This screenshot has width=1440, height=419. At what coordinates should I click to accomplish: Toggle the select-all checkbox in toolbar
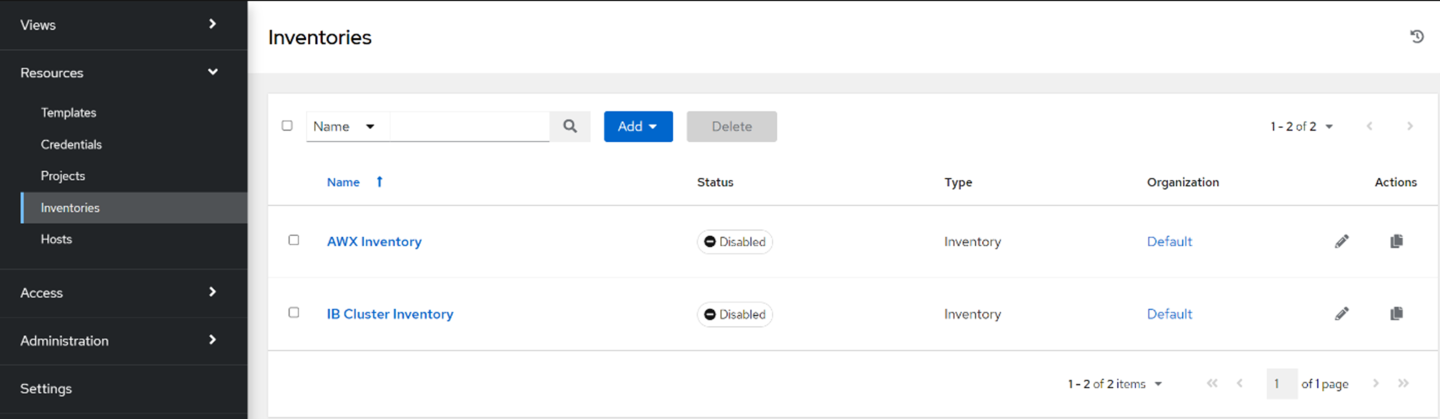287,126
